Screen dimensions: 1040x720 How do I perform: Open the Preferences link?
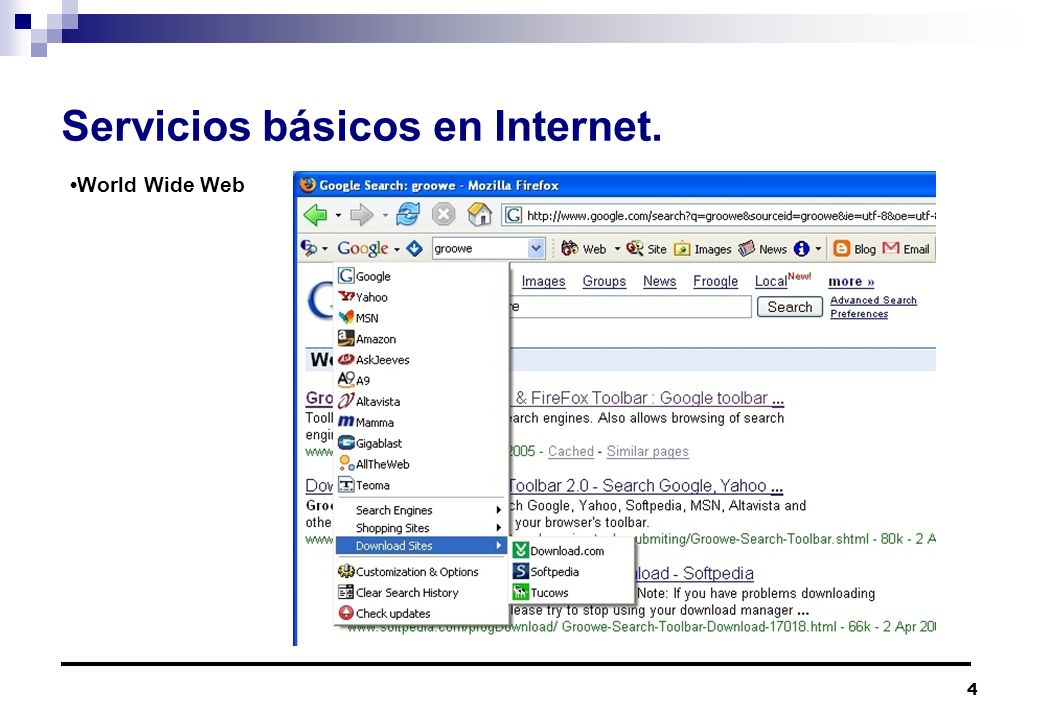[x=859, y=314]
